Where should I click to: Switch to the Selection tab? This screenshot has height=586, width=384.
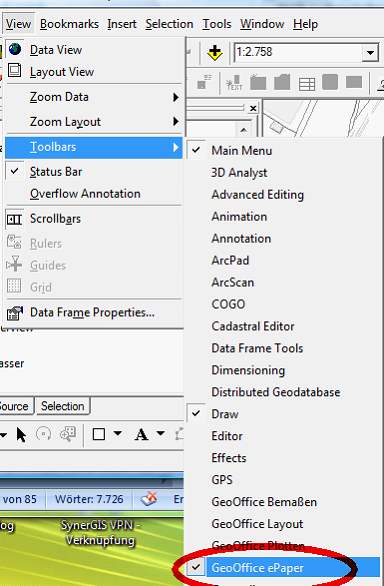click(63, 406)
